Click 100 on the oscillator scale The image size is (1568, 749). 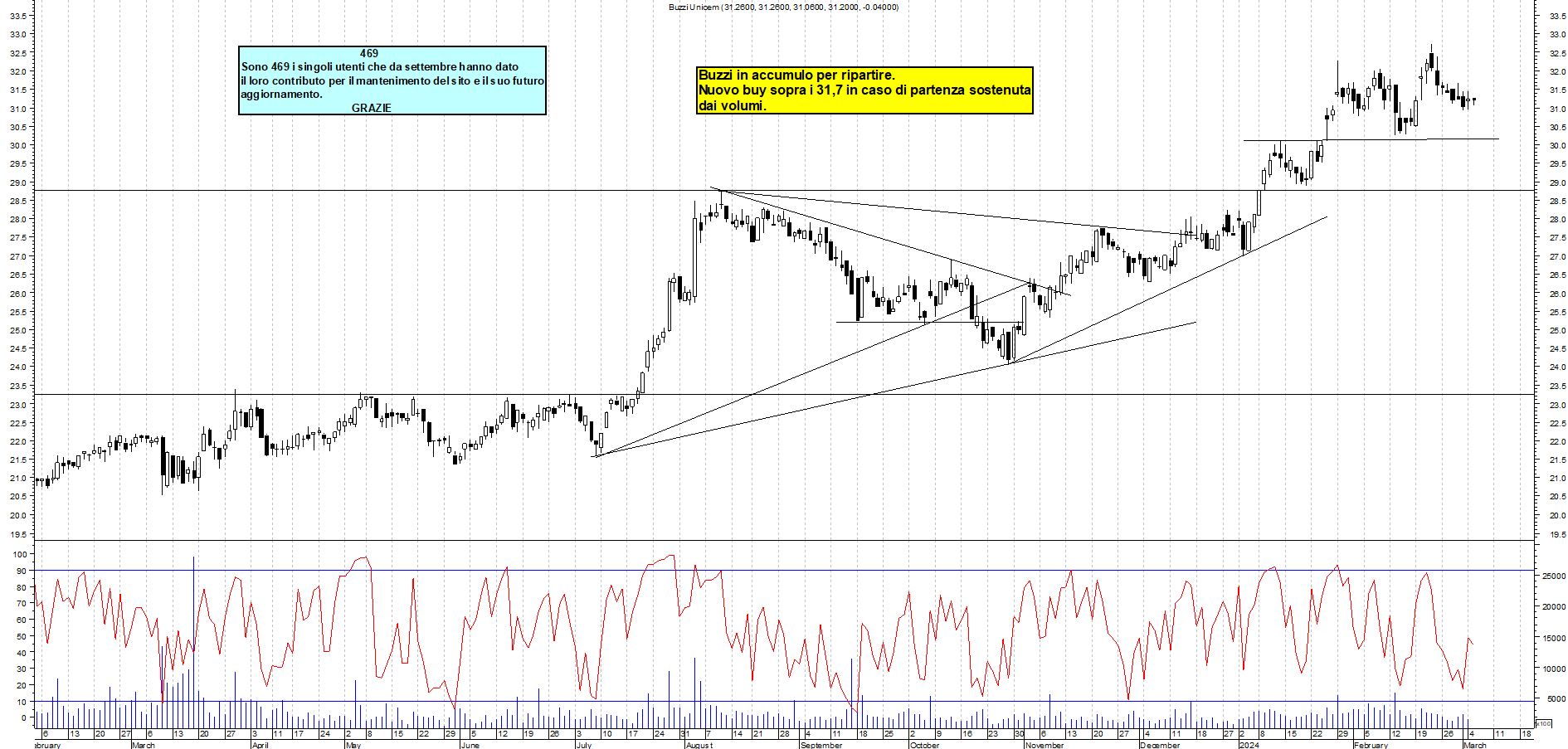pyautogui.click(x=21, y=554)
